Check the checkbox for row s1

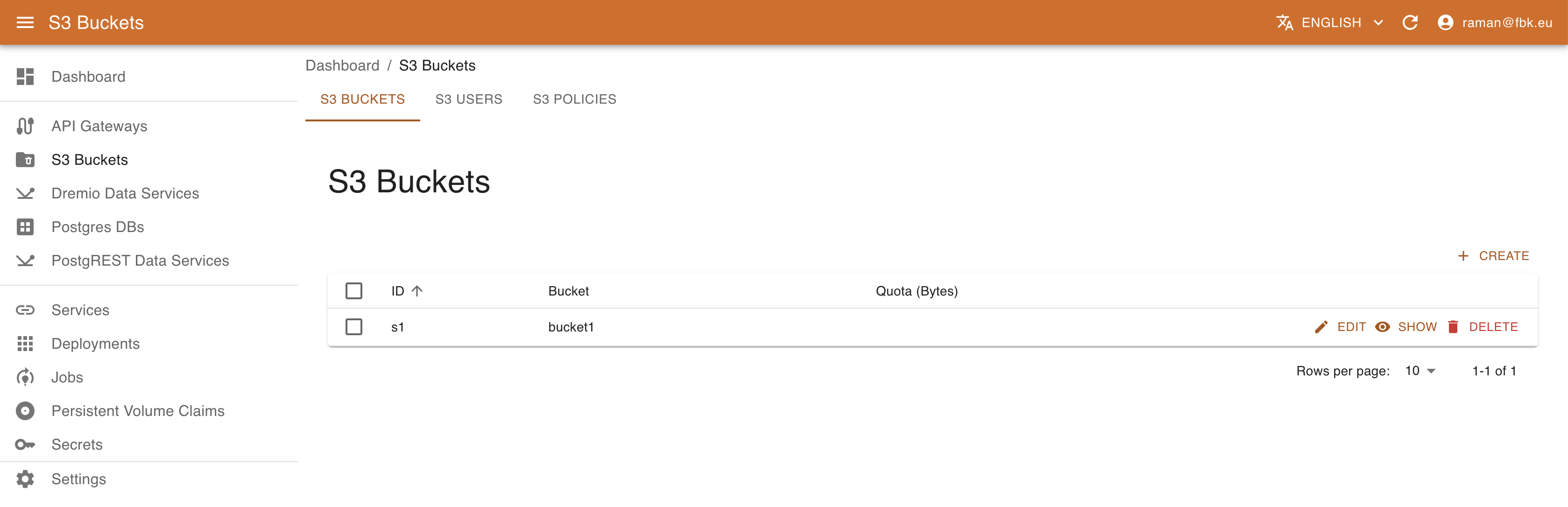(353, 327)
